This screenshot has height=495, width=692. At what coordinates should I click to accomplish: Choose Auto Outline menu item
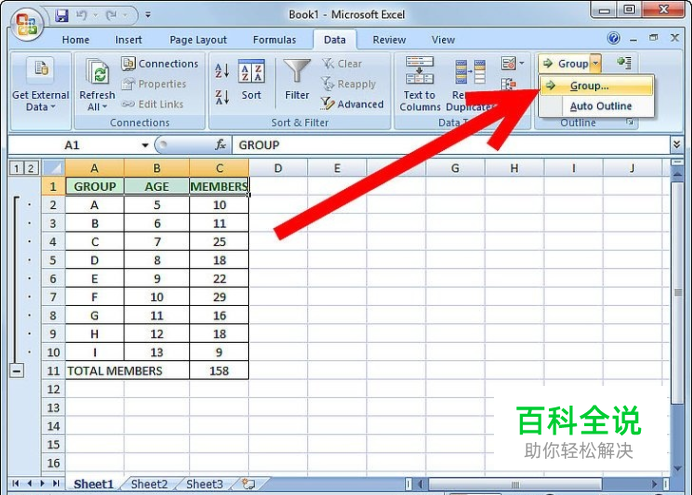(596, 106)
